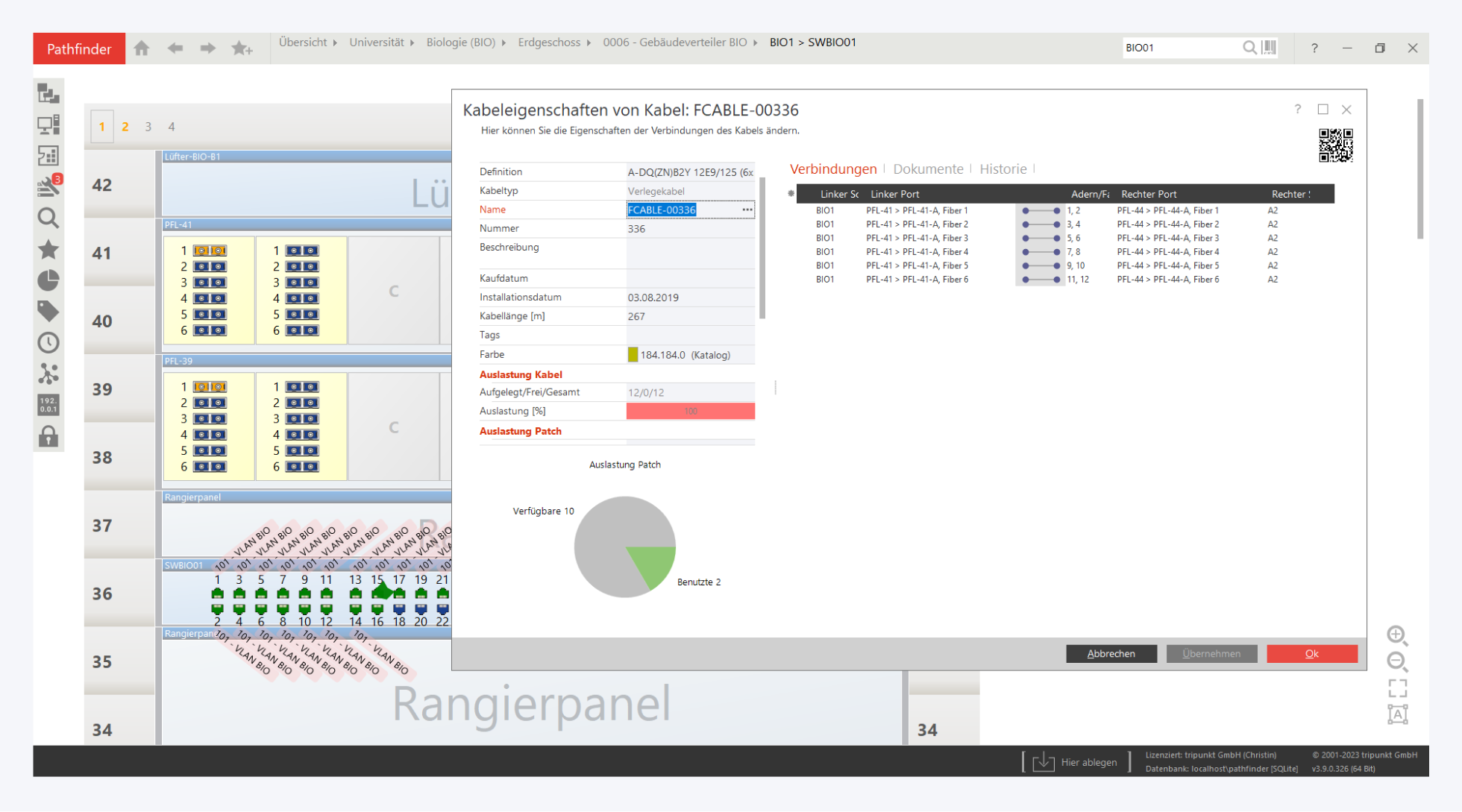Expand the Universität breadcrumb arrow
The height and width of the screenshot is (812, 1462).
(x=412, y=43)
